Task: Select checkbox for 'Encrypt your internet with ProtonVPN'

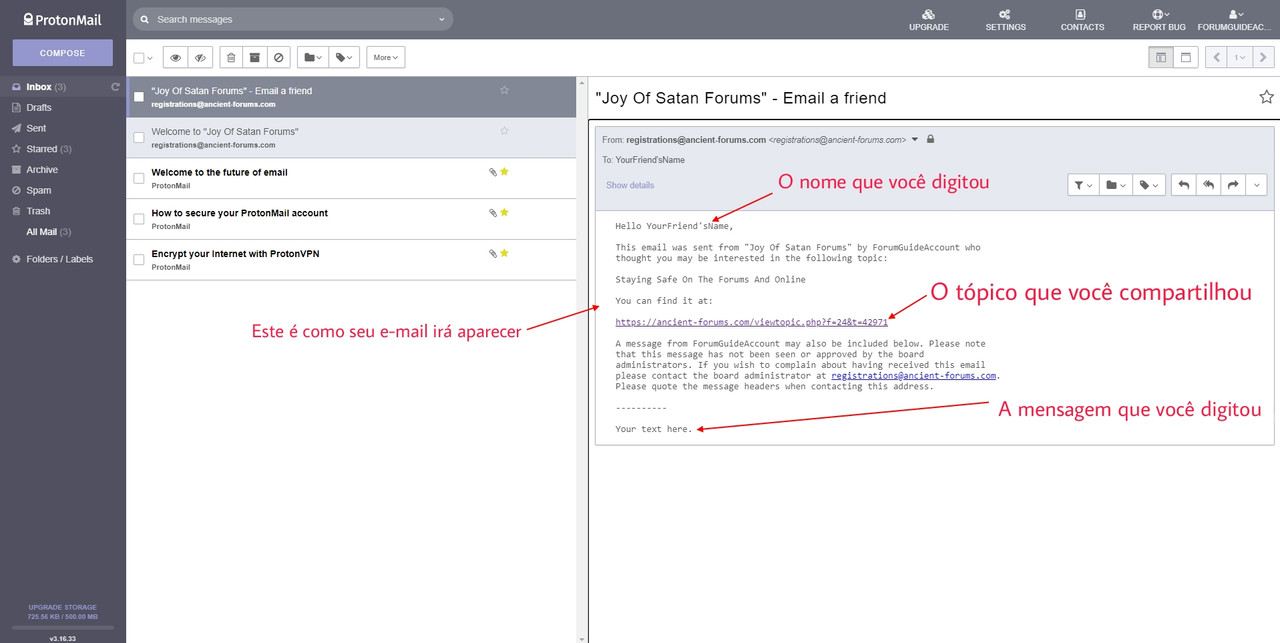Action: 139,260
